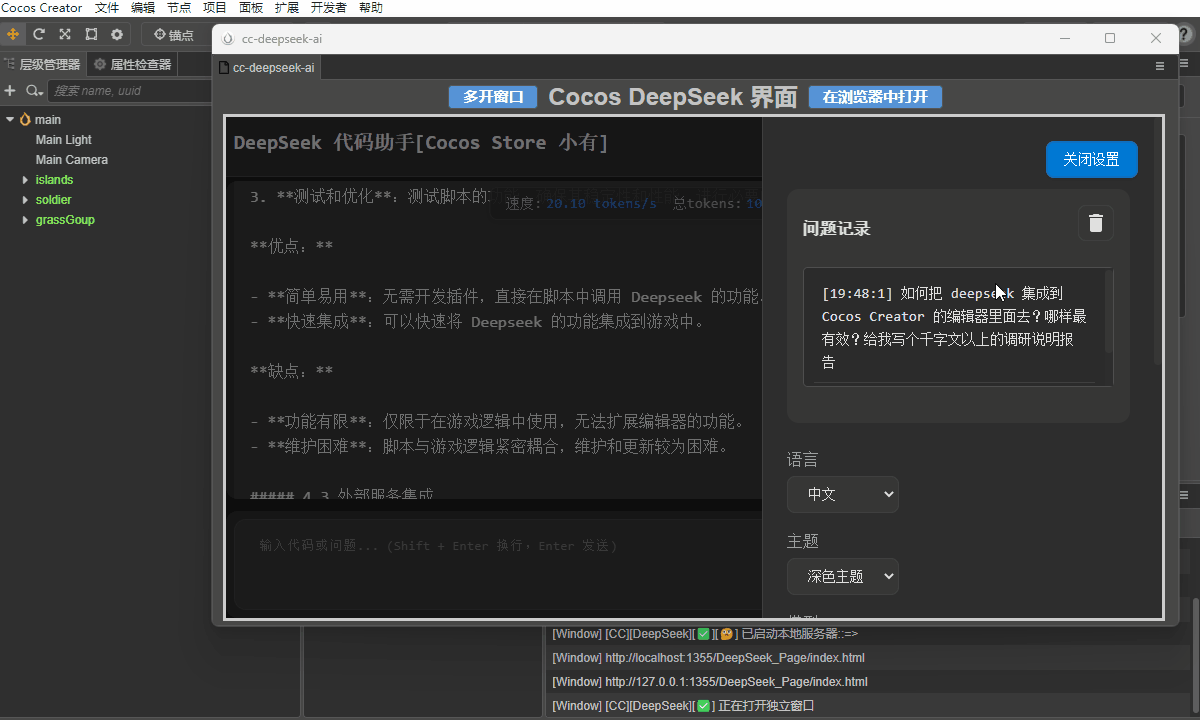Expand the grassGoup node
Viewport: 1200px width, 720px height.
click(x=25, y=220)
